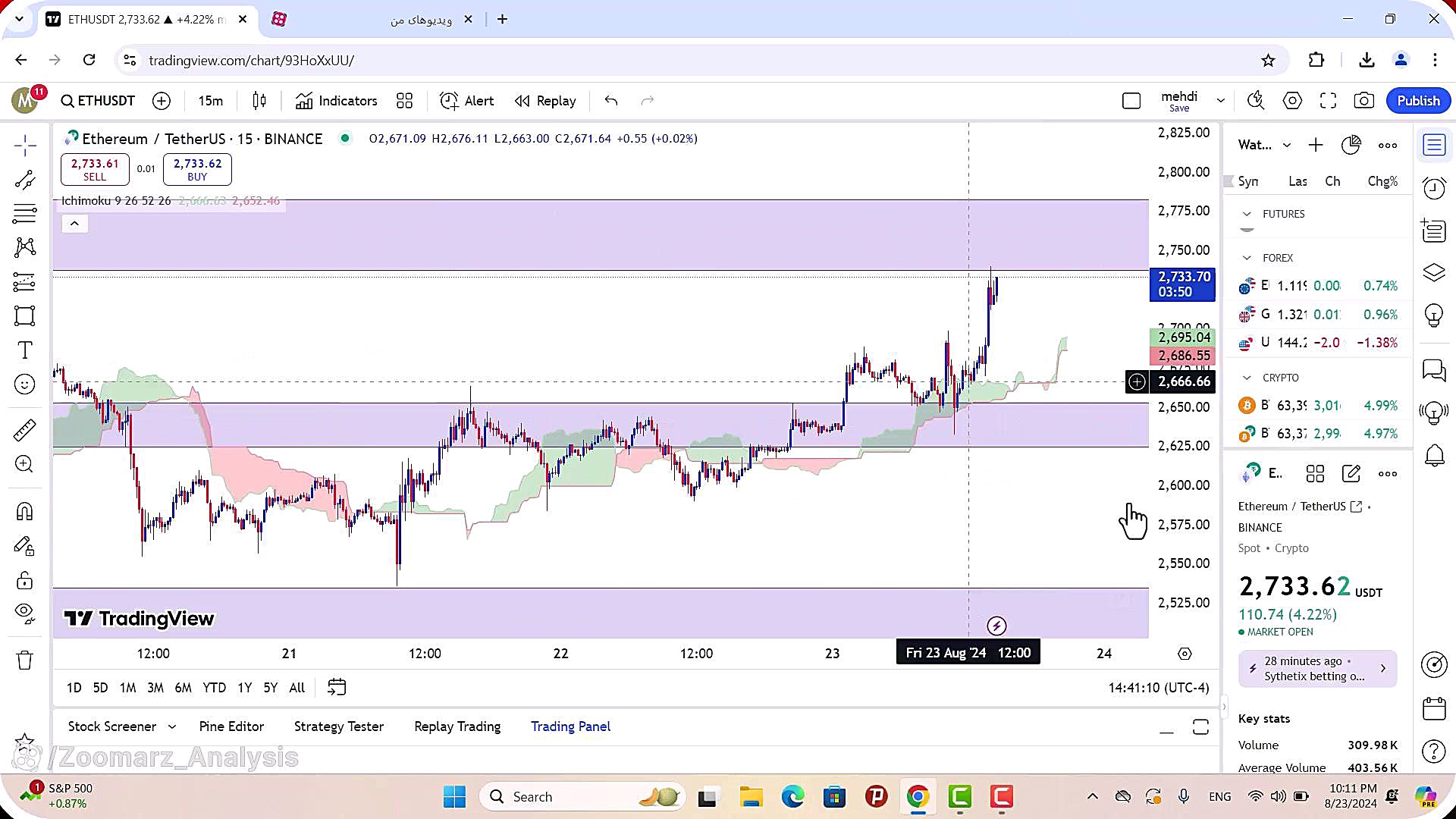This screenshot has height=819, width=1456.
Task: Create a new Alert
Action: click(466, 101)
